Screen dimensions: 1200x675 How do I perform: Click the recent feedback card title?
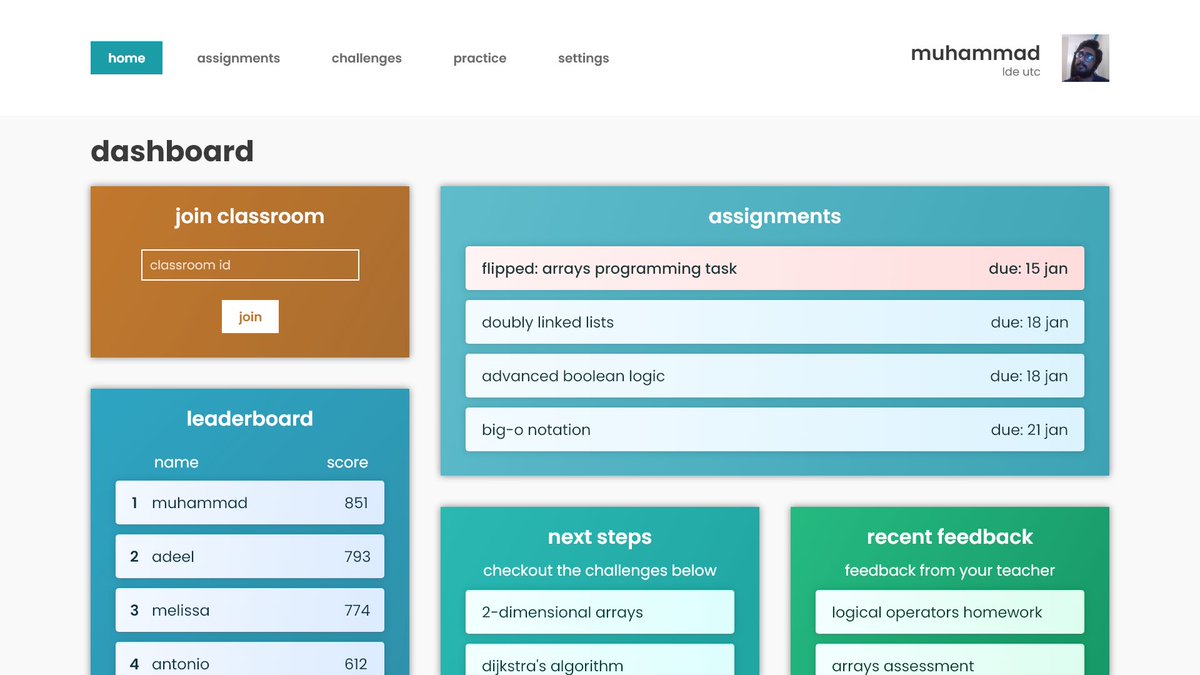click(x=950, y=537)
